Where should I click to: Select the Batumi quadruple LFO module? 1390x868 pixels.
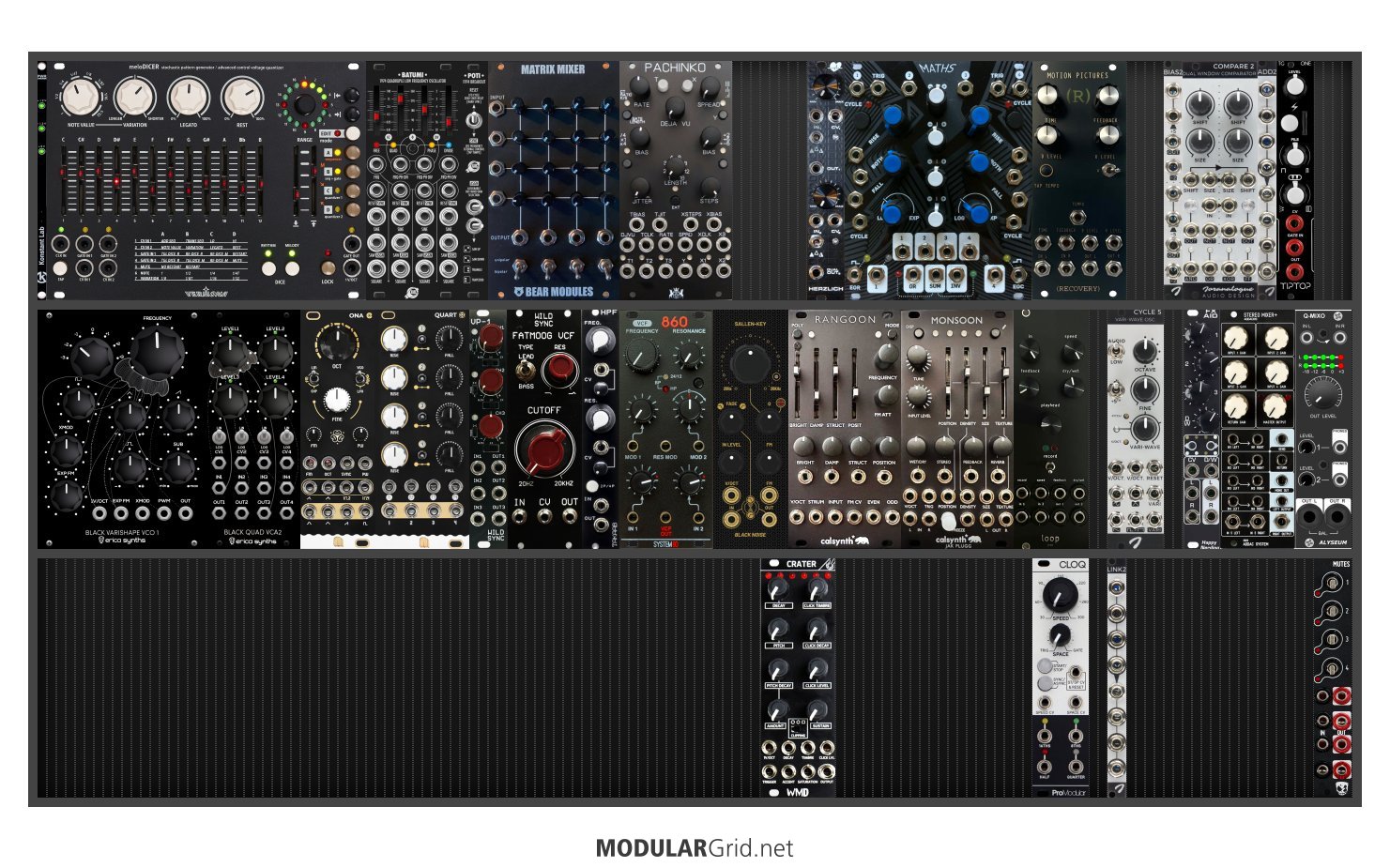(x=413, y=180)
